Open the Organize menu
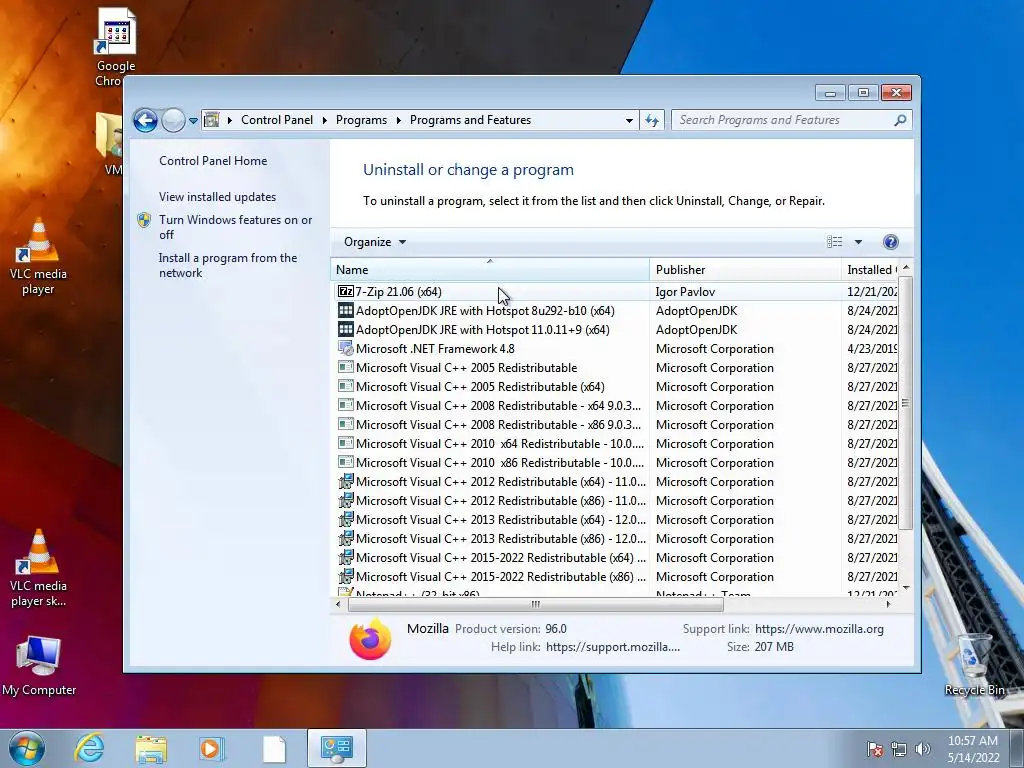 (x=375, y=242)
